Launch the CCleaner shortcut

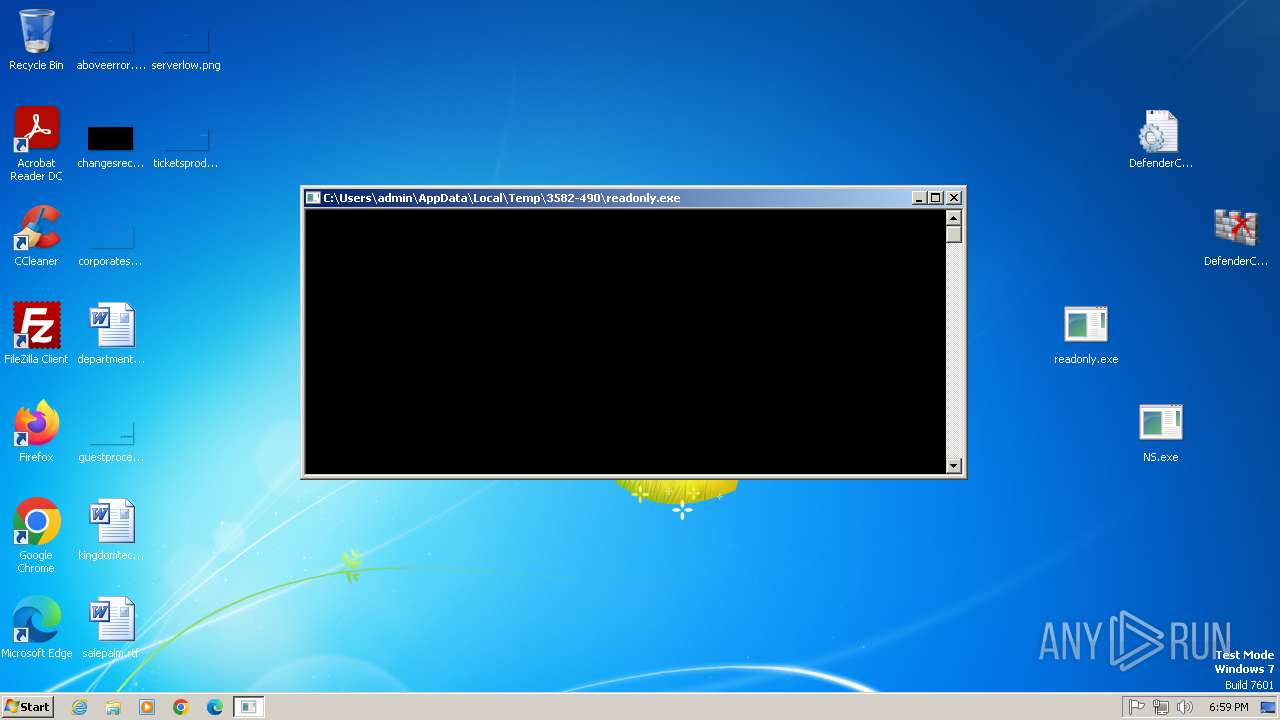tap(36, 236)
